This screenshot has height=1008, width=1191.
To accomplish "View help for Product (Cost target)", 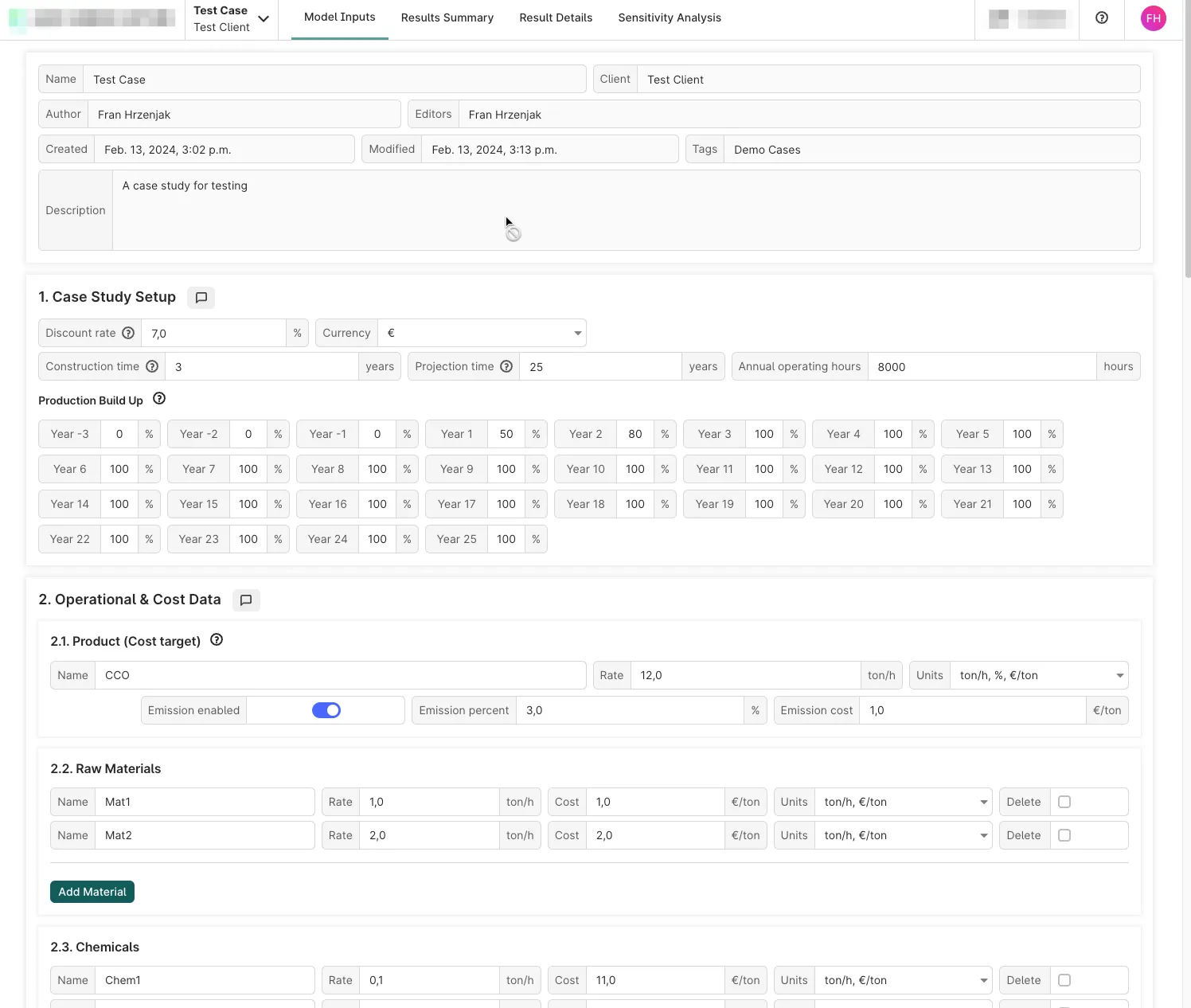I will (x=217, y=639).
